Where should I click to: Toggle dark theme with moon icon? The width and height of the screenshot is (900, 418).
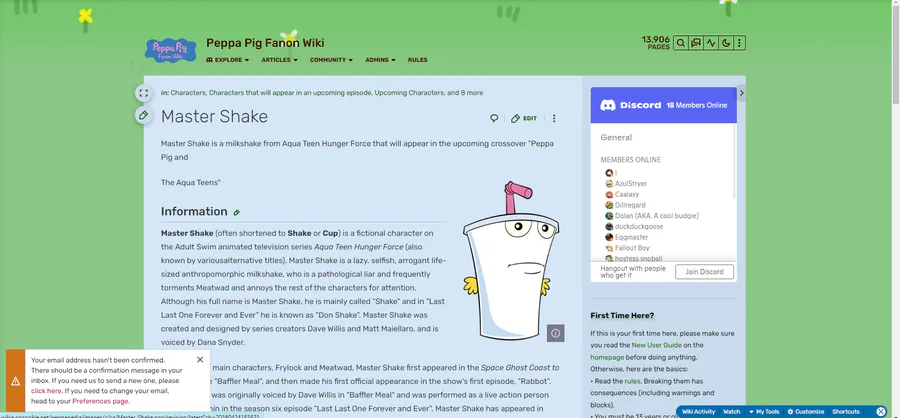click(x=726, y=43)
